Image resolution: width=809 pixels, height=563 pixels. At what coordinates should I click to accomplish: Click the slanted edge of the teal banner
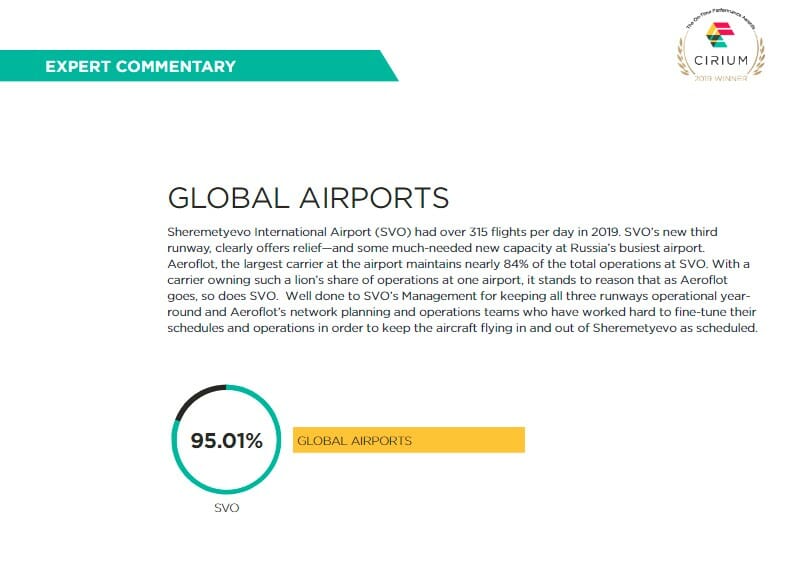pos(389,66)
